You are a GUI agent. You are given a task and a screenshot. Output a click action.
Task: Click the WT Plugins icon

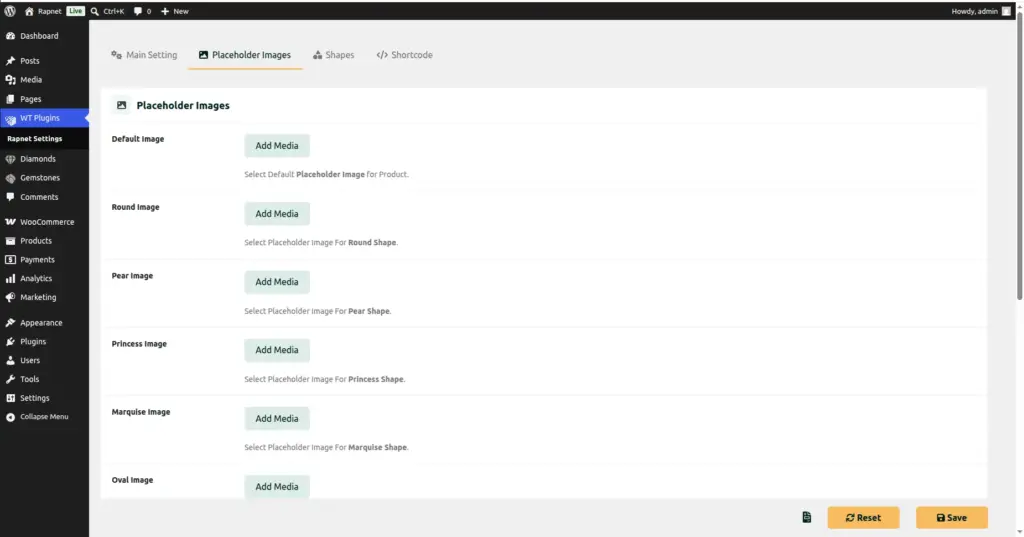10,119
